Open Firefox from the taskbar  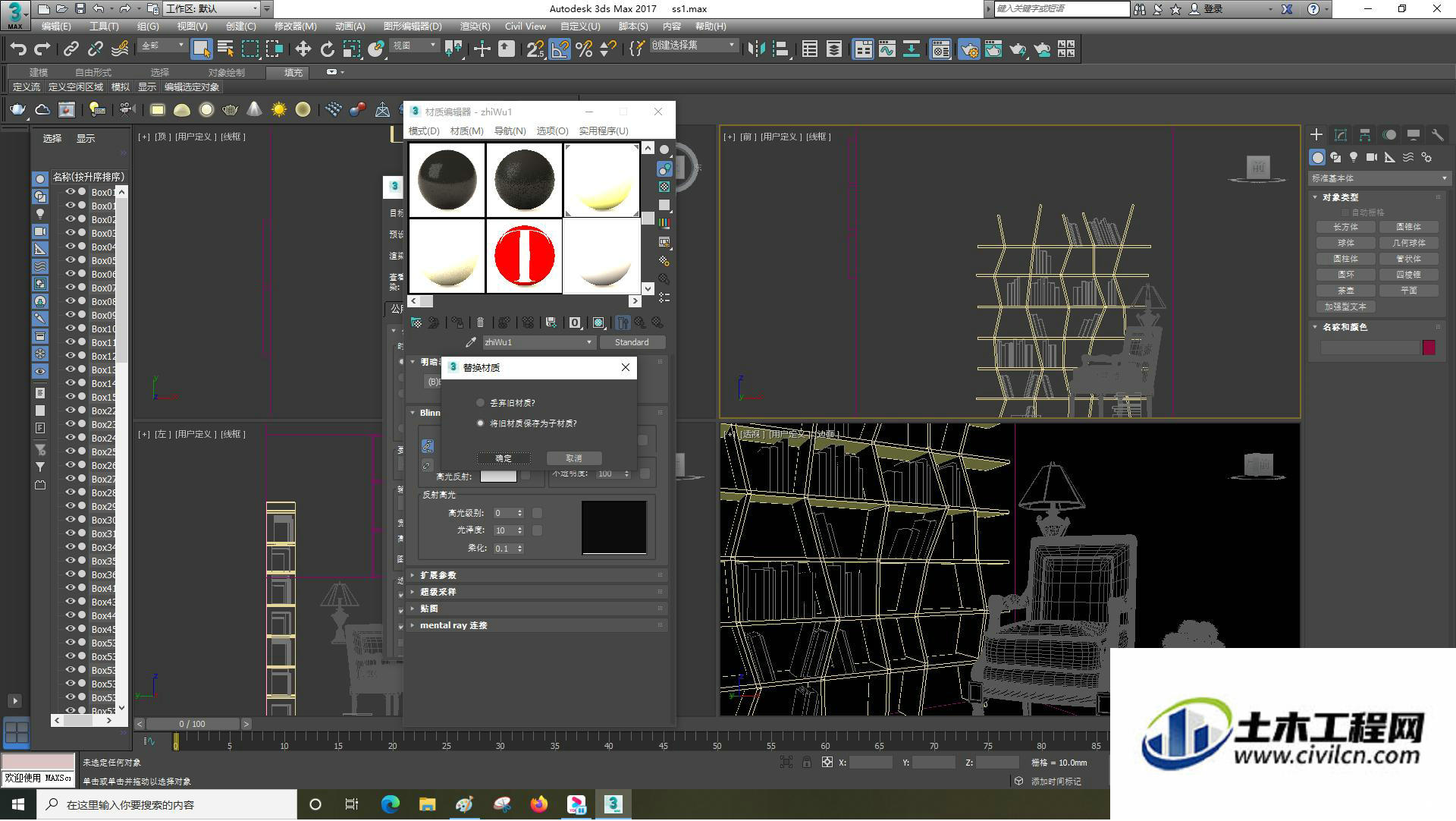(x=538, y=804)
